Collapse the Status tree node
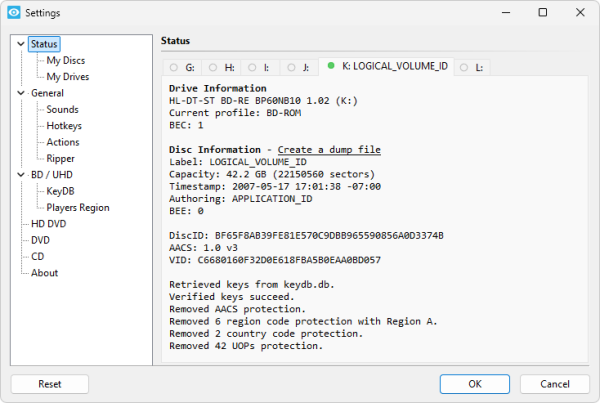This screenshot has height=403, width=600. (22, 44)
